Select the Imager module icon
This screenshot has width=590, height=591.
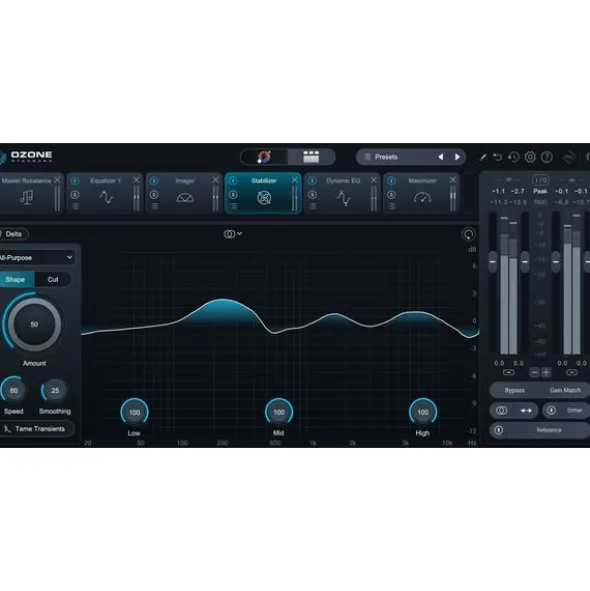coord(185,198)
